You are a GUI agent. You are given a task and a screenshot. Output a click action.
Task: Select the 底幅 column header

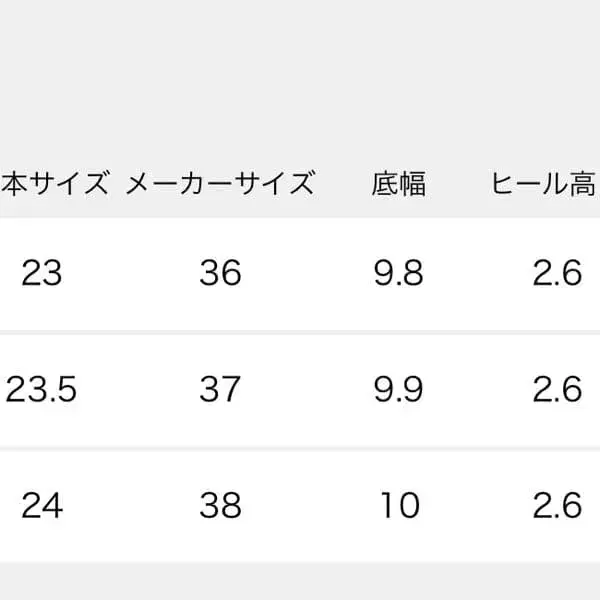click(x=398, y=184)
